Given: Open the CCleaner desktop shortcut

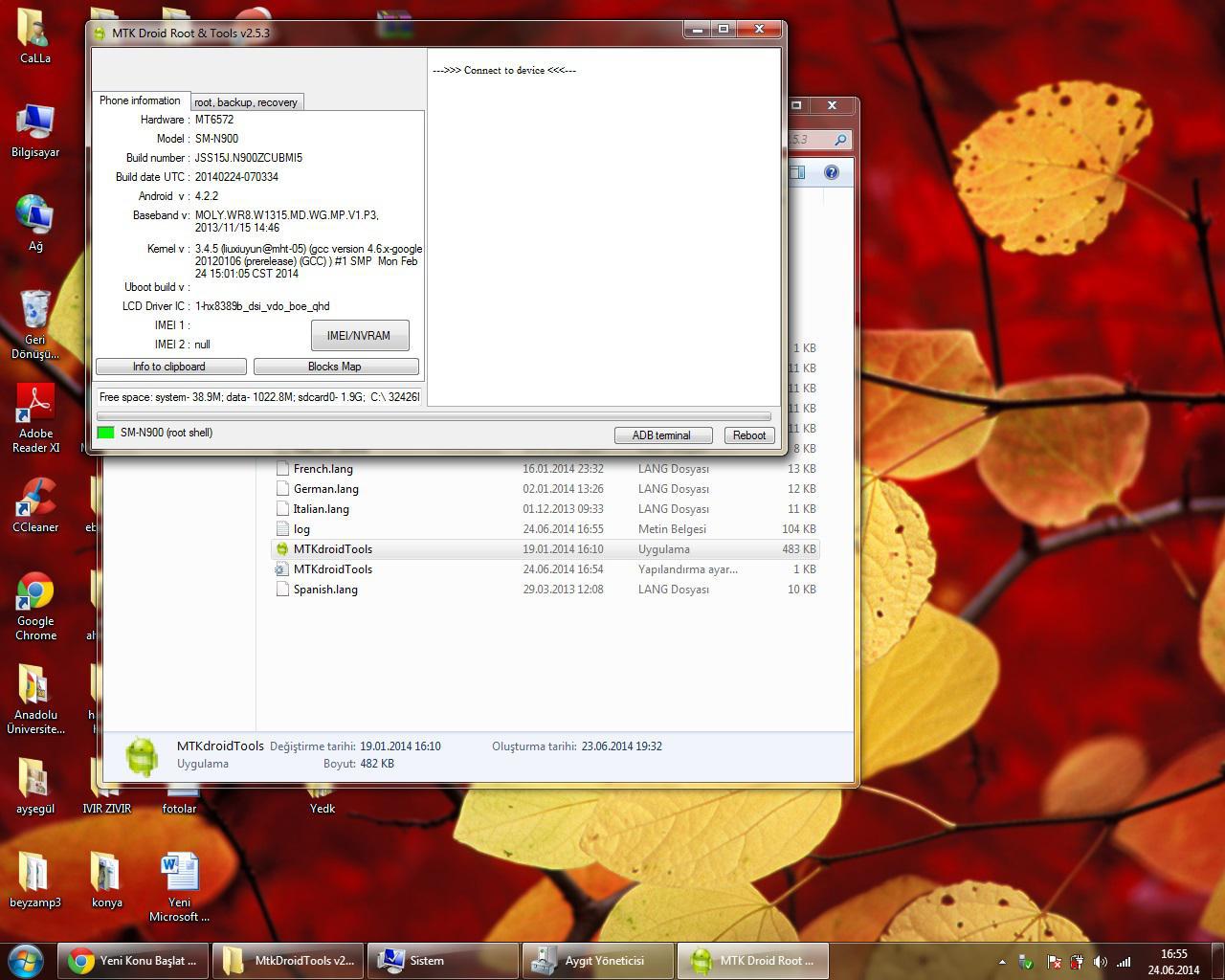Looking at the screenshot, I should coord(35,500).
